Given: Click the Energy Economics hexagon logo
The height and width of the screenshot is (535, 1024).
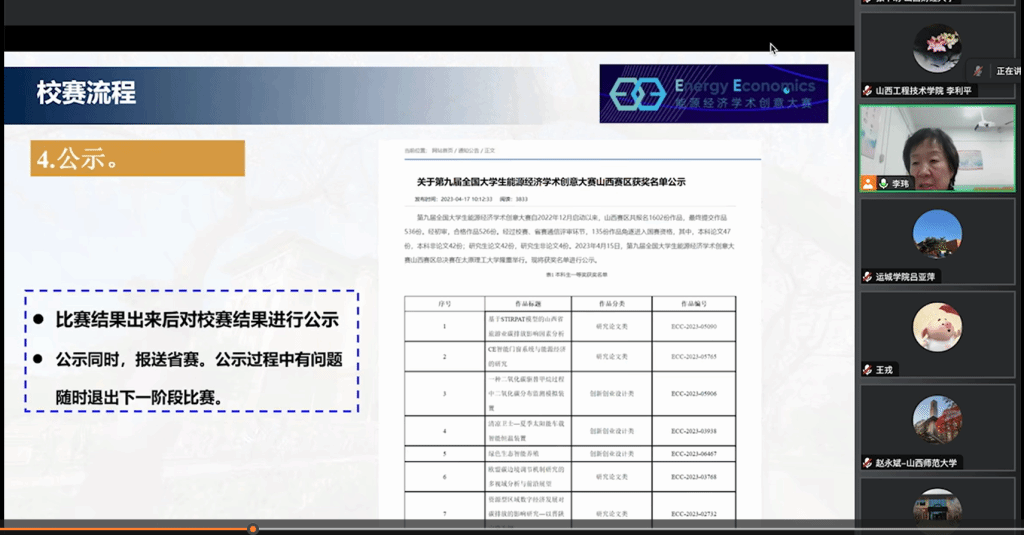Looking at the screenshot, I should tap(637, 93).
